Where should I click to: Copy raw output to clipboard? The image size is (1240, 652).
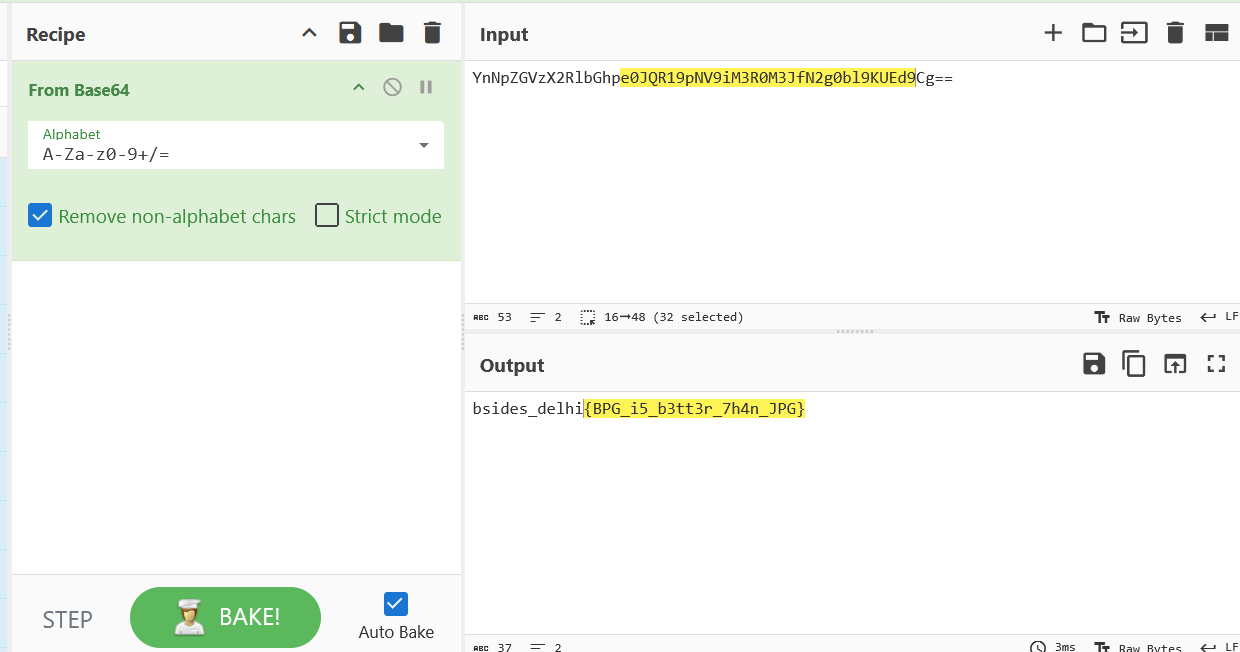coord(1134,364)
